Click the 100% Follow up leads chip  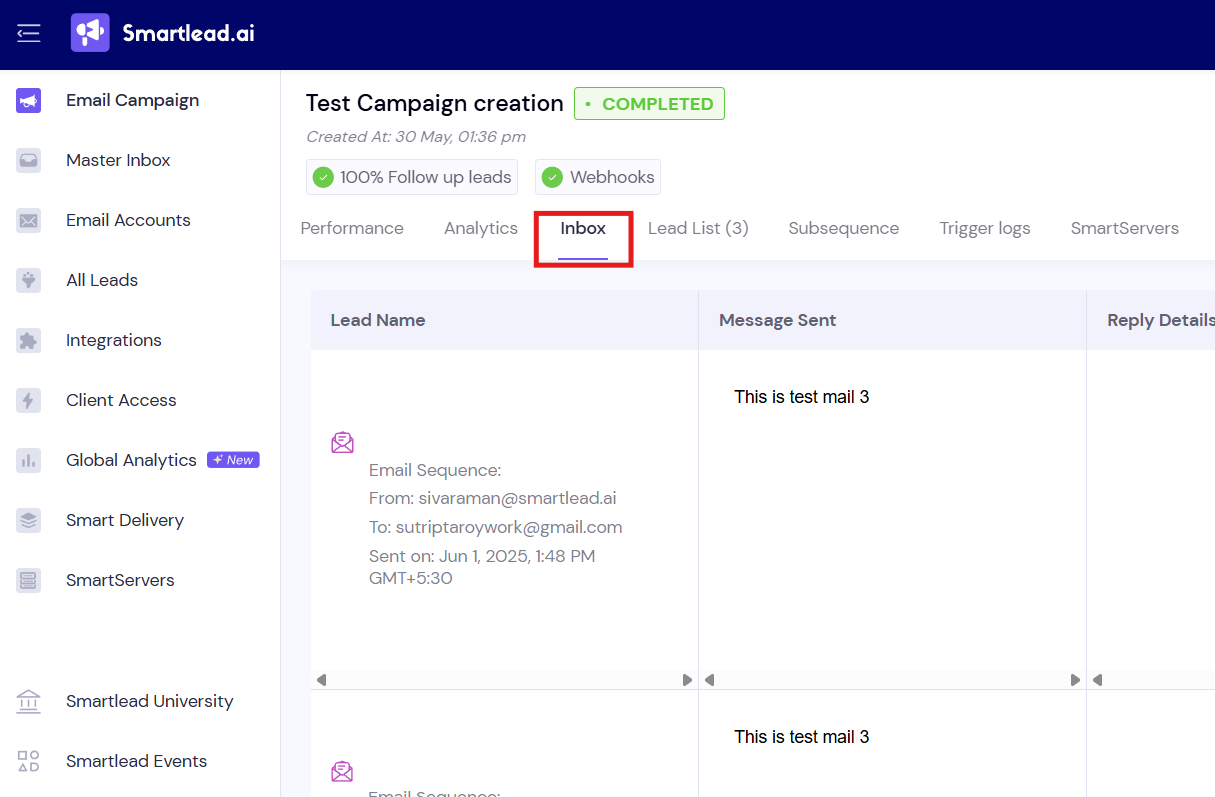click(x=412, y=177)
